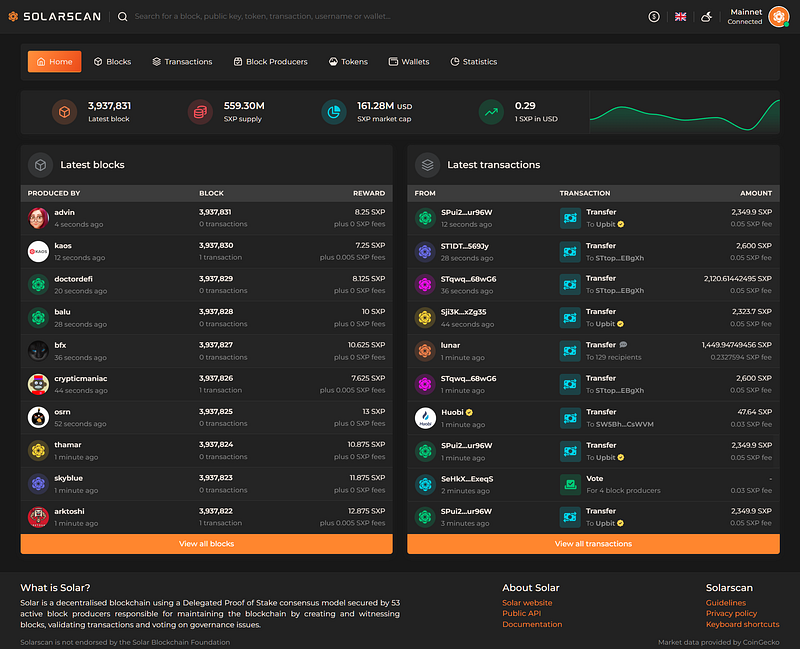The height and width of the screenshot is (649, 800).
Task: Open sender ST1DT...569Jy wallet
Action: pyautogui.click(x=465, y=246)
